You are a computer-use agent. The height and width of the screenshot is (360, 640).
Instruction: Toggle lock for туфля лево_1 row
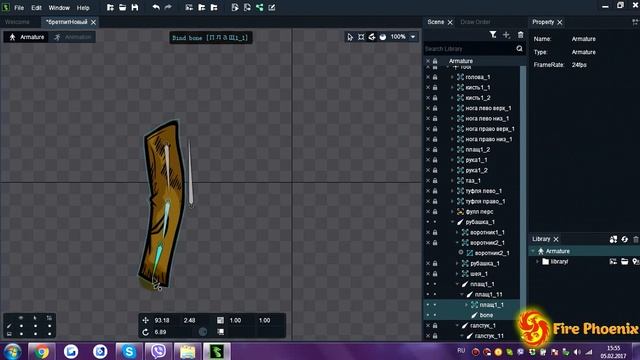(x=435, y=191)
